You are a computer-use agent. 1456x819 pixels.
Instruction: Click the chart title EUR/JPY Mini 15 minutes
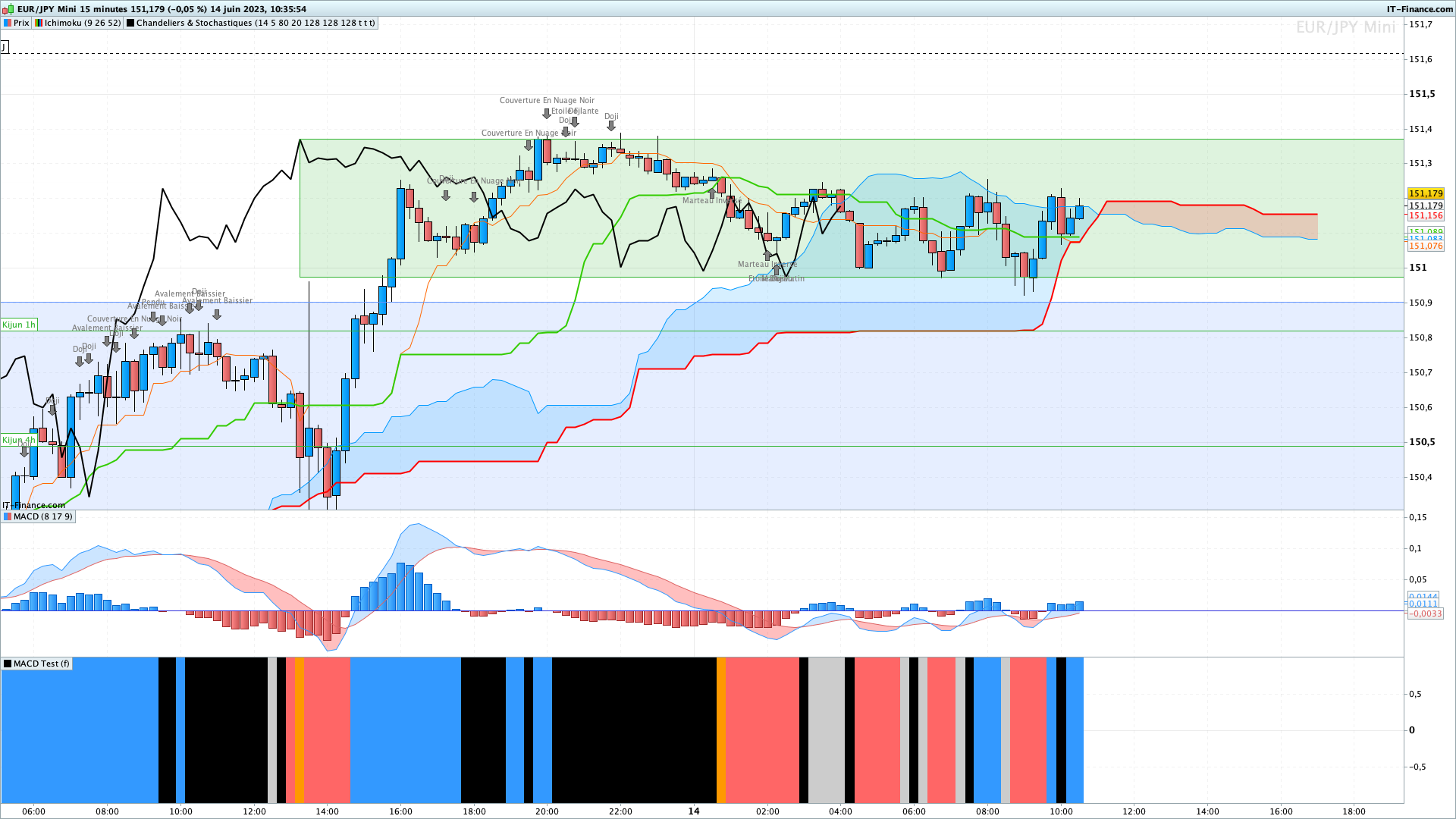72,9
